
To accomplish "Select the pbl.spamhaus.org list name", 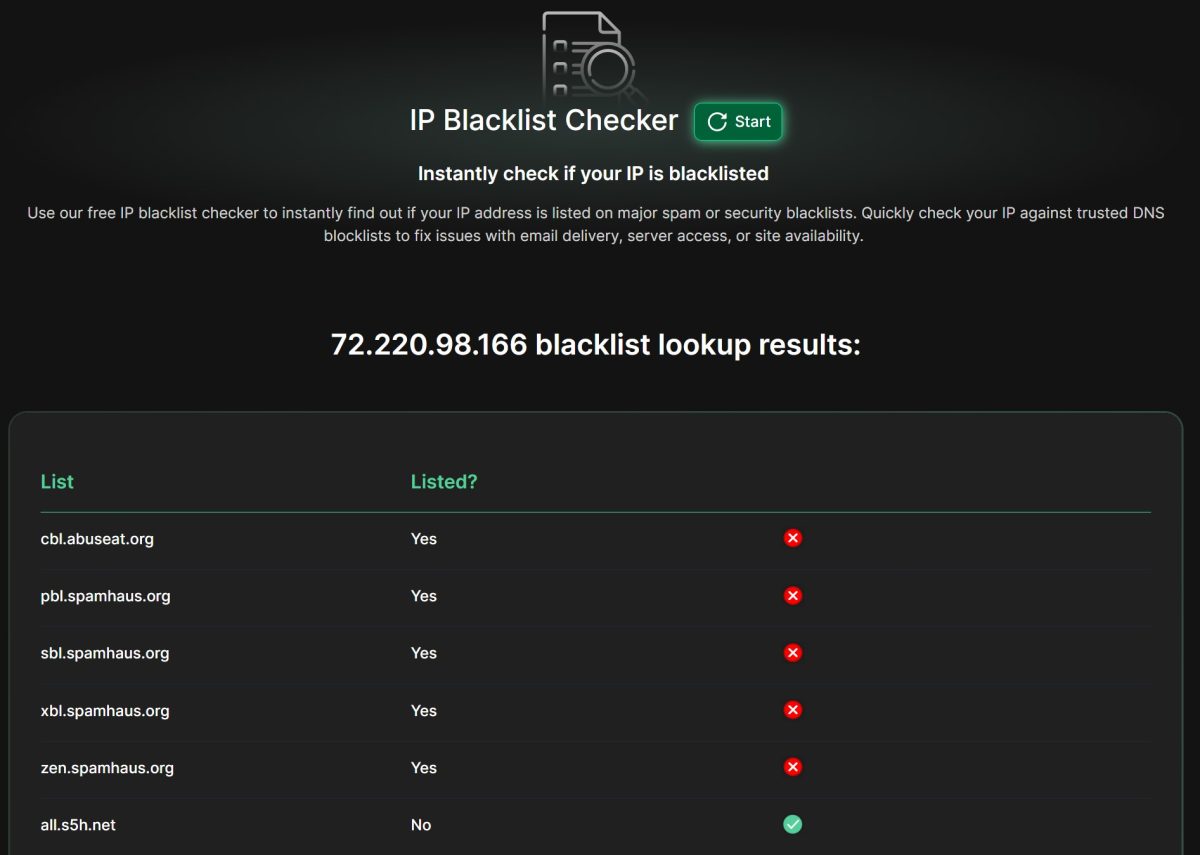I will coord(105,596).
